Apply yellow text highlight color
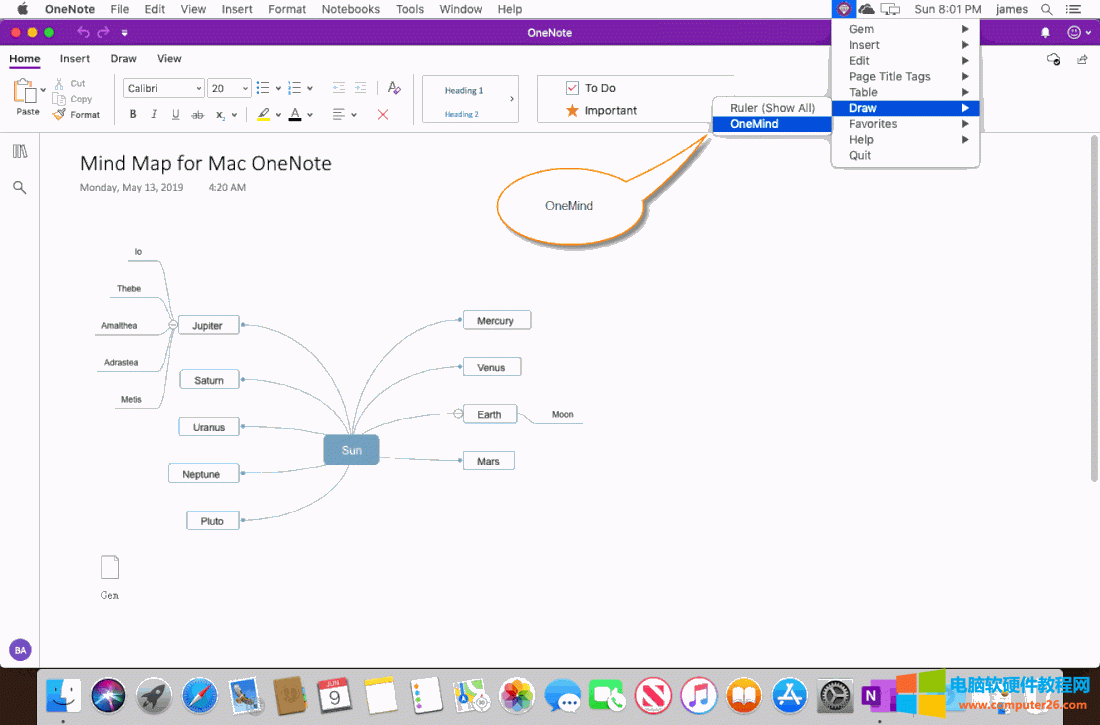This screenshot has height=725, width=1100. tap(264, 115)
